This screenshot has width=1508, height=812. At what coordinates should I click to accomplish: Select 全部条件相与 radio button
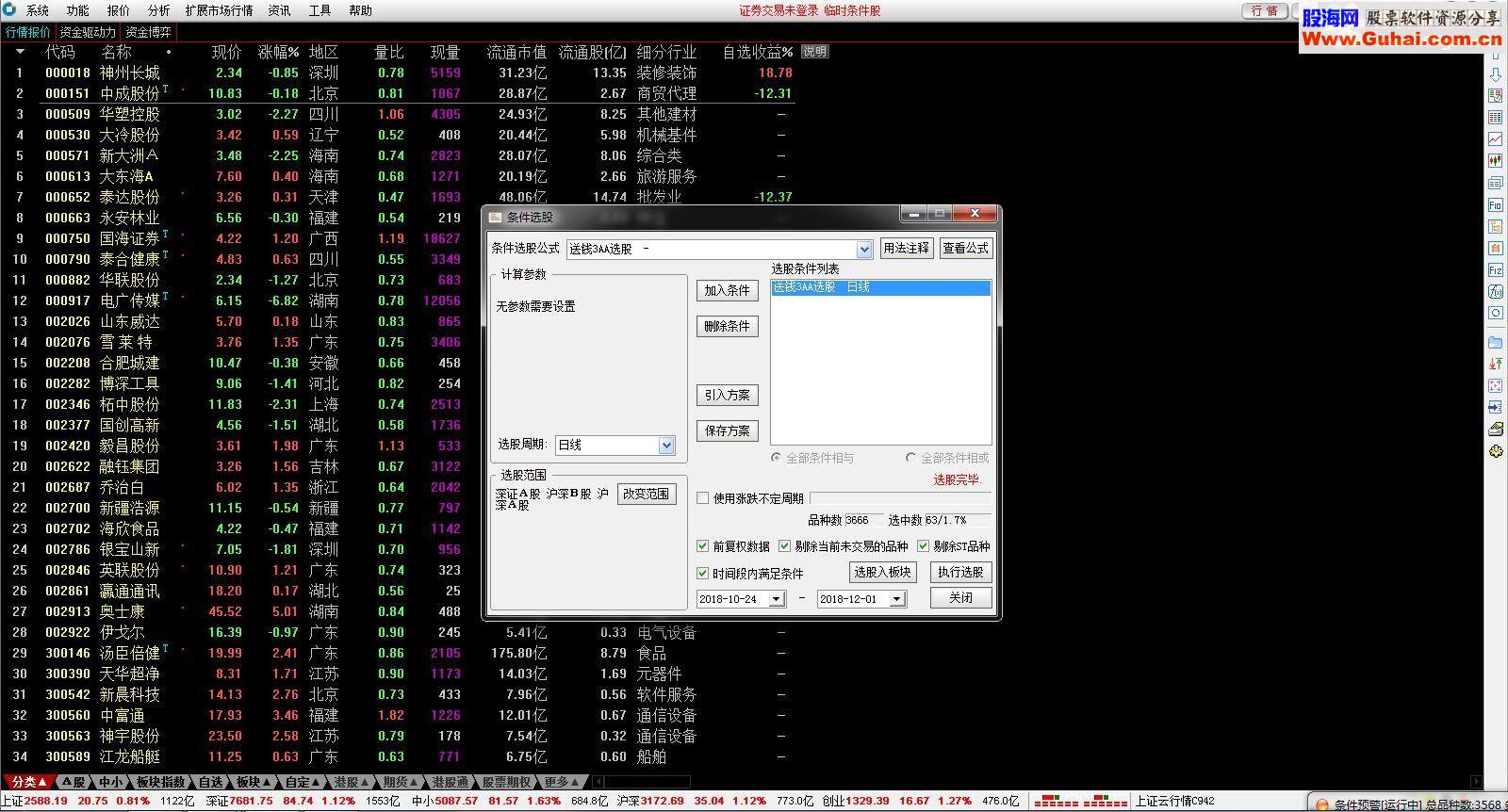click(776, 458)
